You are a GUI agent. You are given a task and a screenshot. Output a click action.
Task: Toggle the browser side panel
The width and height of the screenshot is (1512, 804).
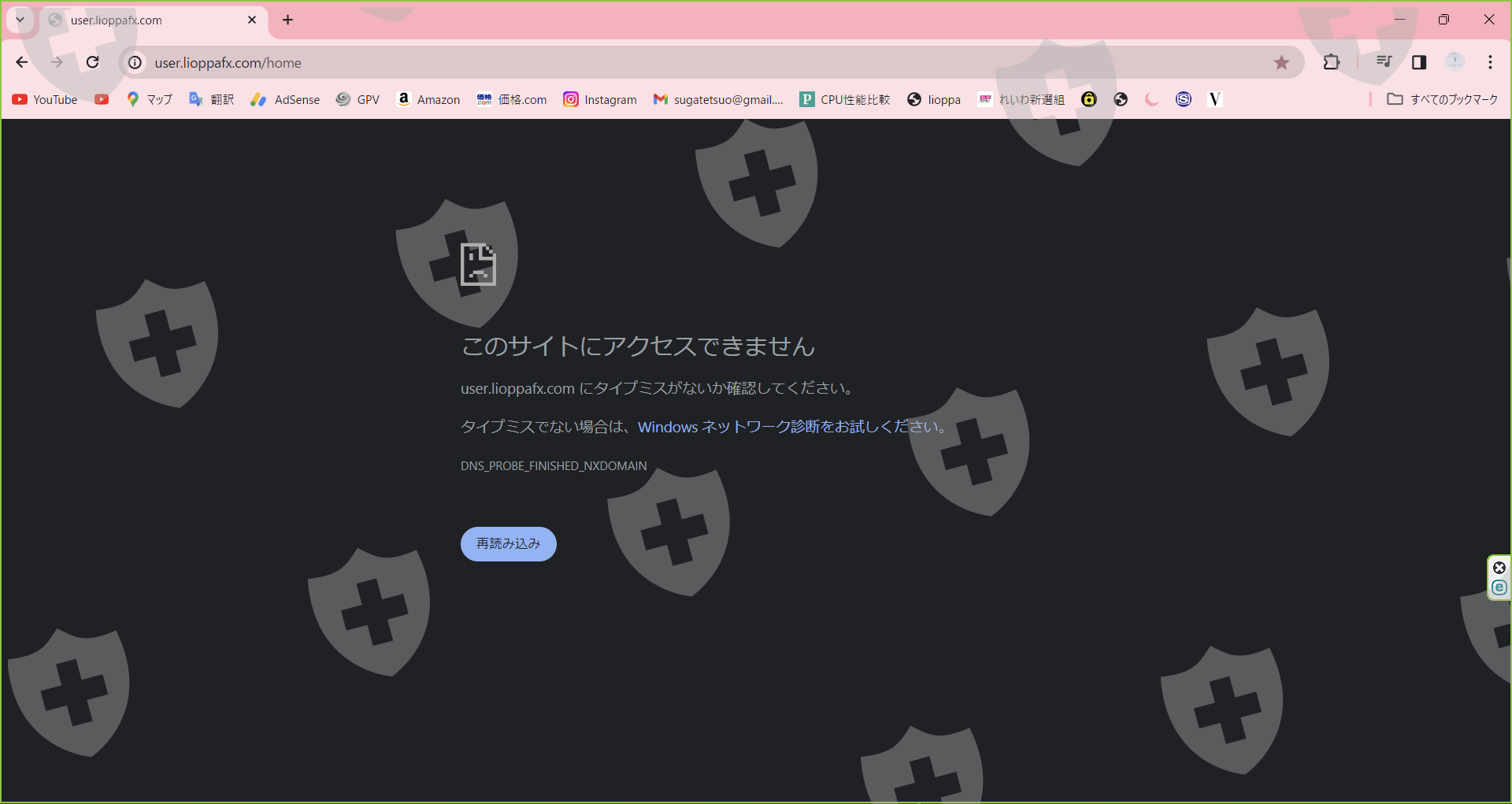pyautogui.click(x=1419, y=62)
